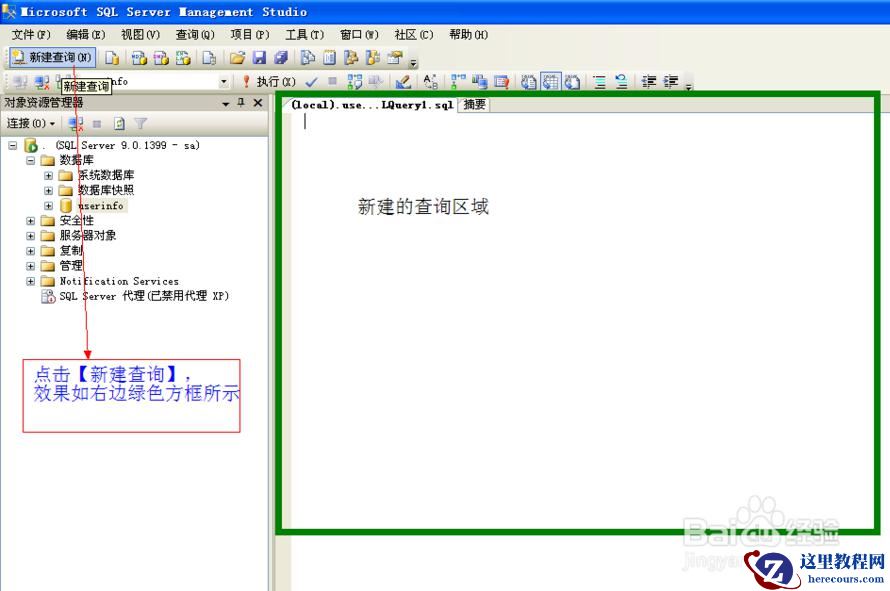This screenshot has width=890, height=591.
Task: Click the Filter funnel icon
Action: click(140, 124)
